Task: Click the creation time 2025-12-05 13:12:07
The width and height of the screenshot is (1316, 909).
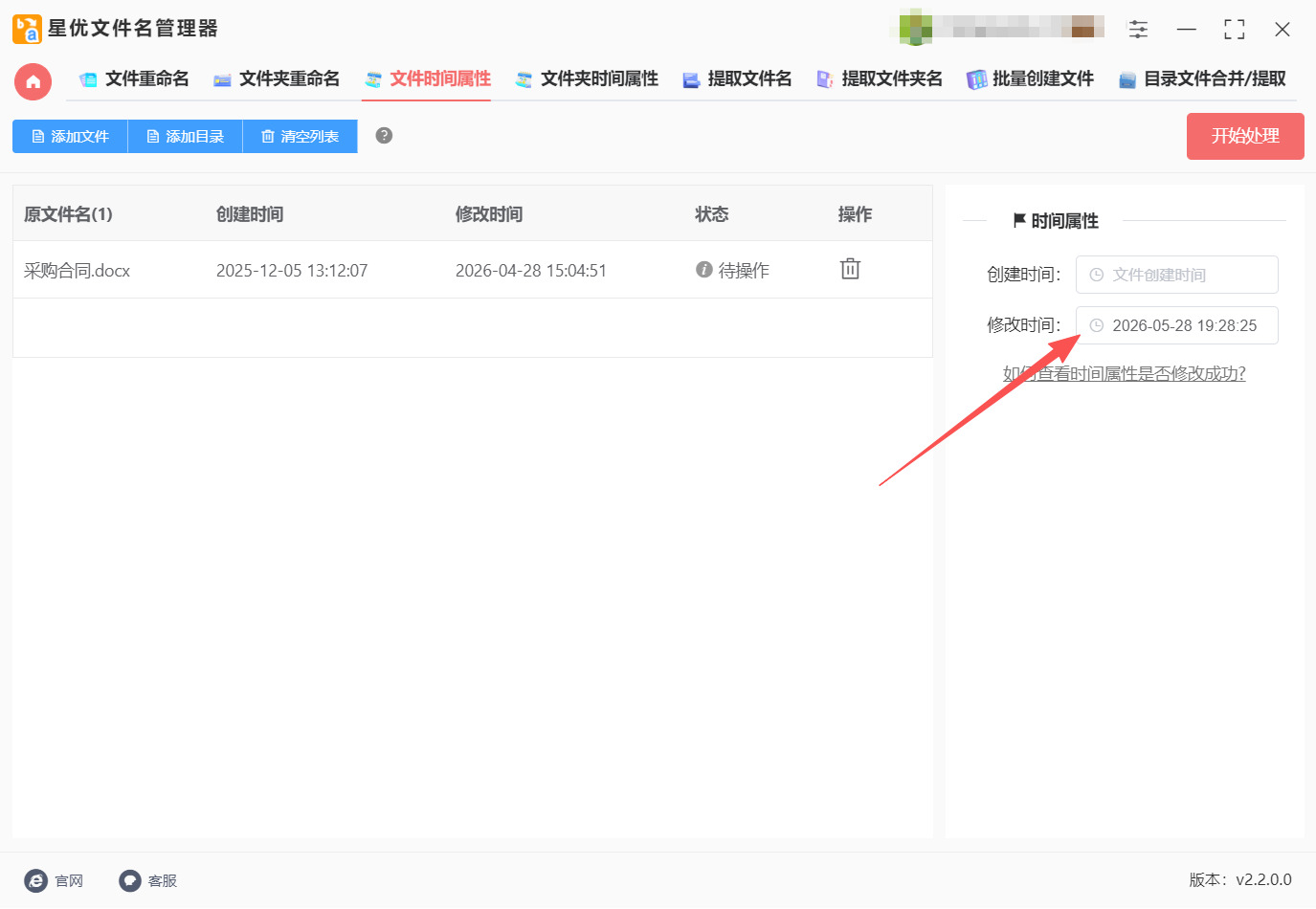Action: (292, 271)
